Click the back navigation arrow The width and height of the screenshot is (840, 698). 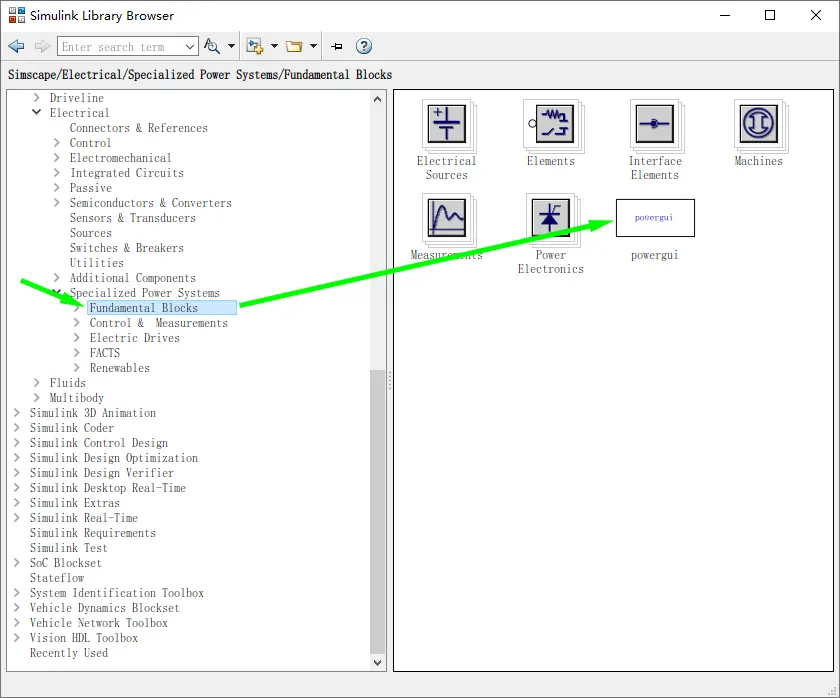(x=17, y=47)
